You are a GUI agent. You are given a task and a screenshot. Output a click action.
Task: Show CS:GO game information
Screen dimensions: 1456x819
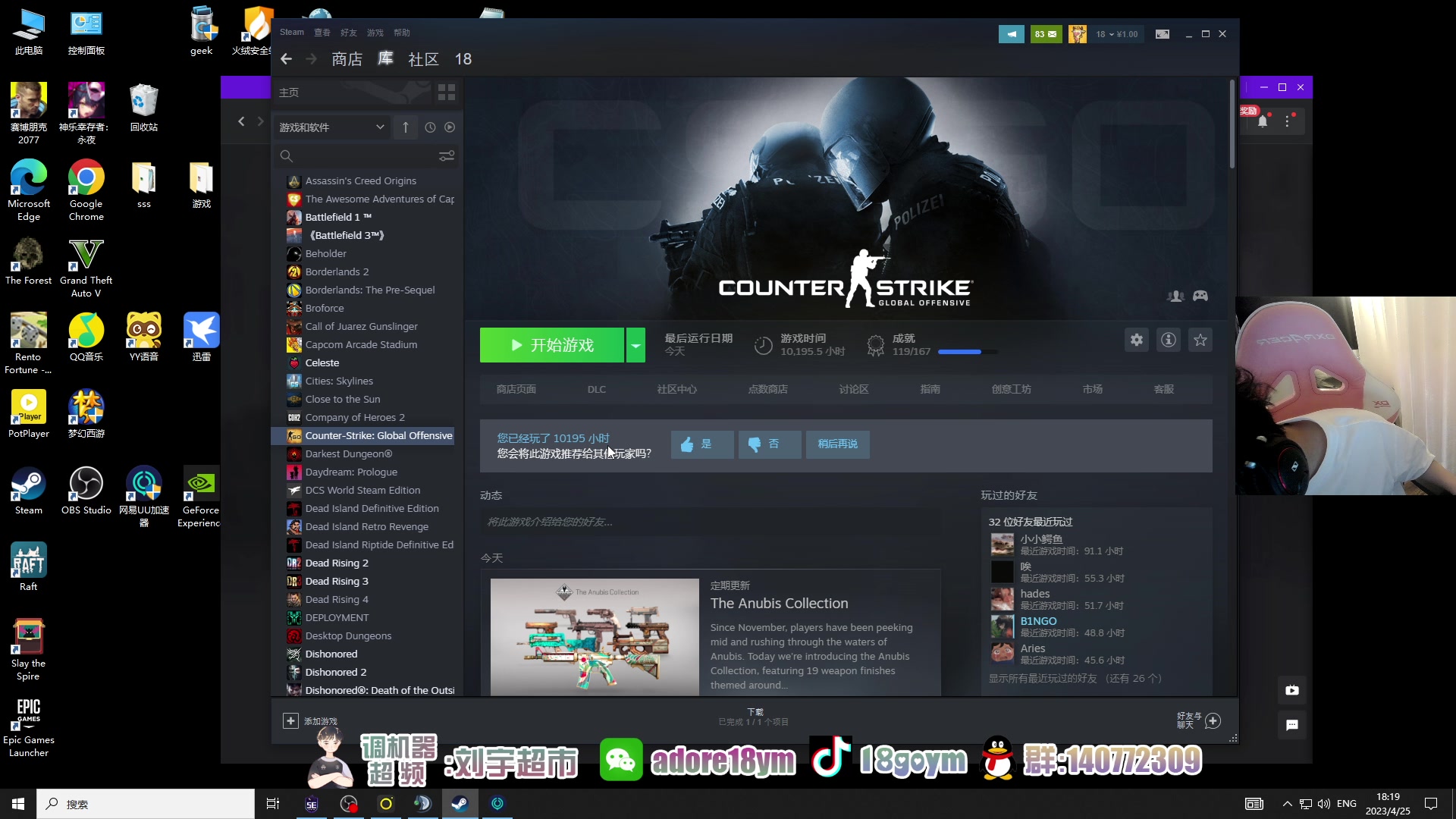(x=1169, y=340)
